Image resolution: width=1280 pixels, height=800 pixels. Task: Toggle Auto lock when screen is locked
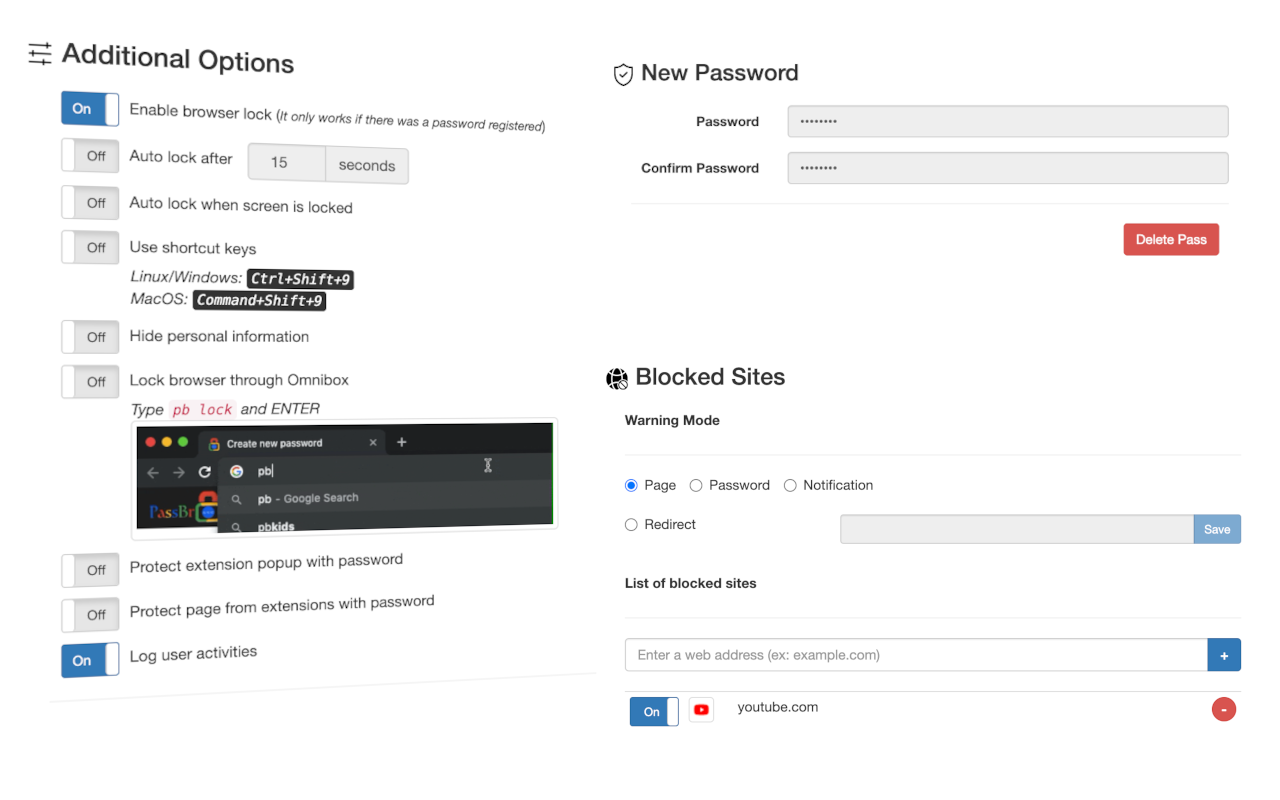click(x=90, y=202)
